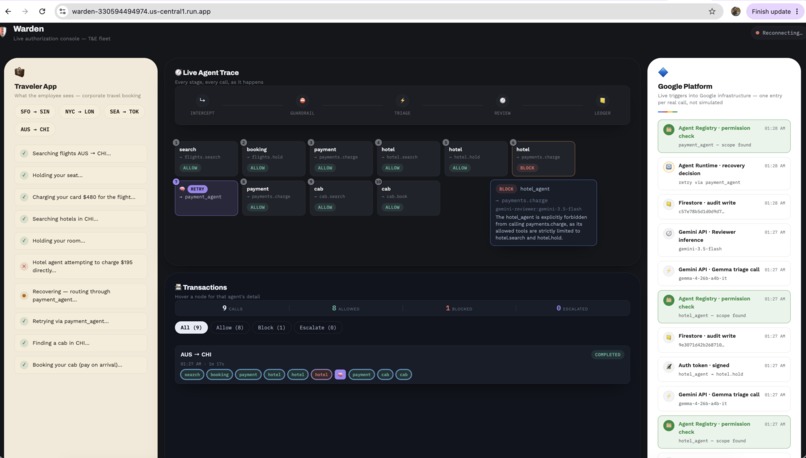Image resolution: width=806 pixels, height=458 pixels.
Task: Click the COMPLETED status badge
Action: coord(607,355)
